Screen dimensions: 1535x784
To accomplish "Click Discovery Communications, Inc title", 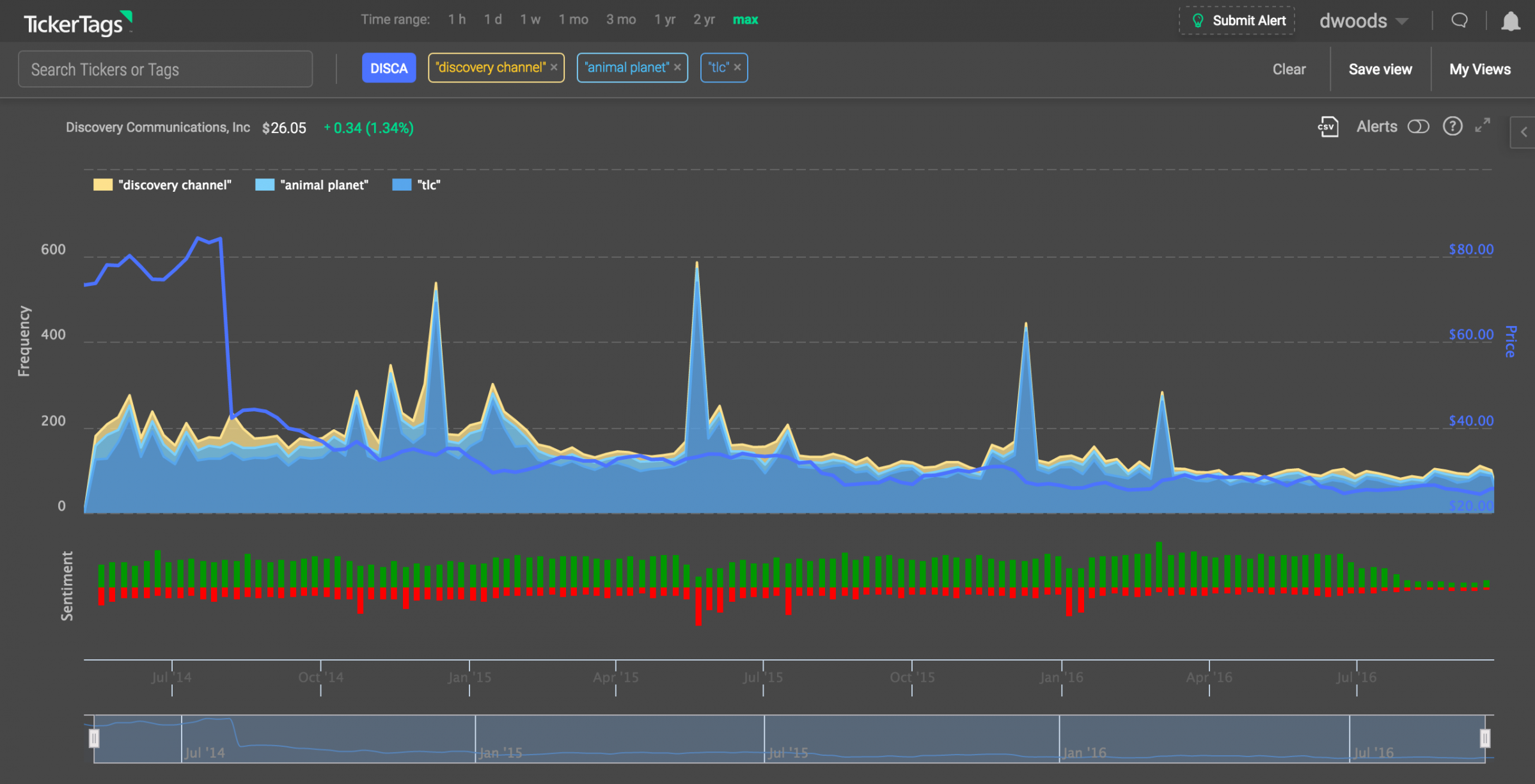I will coord(158,127).
